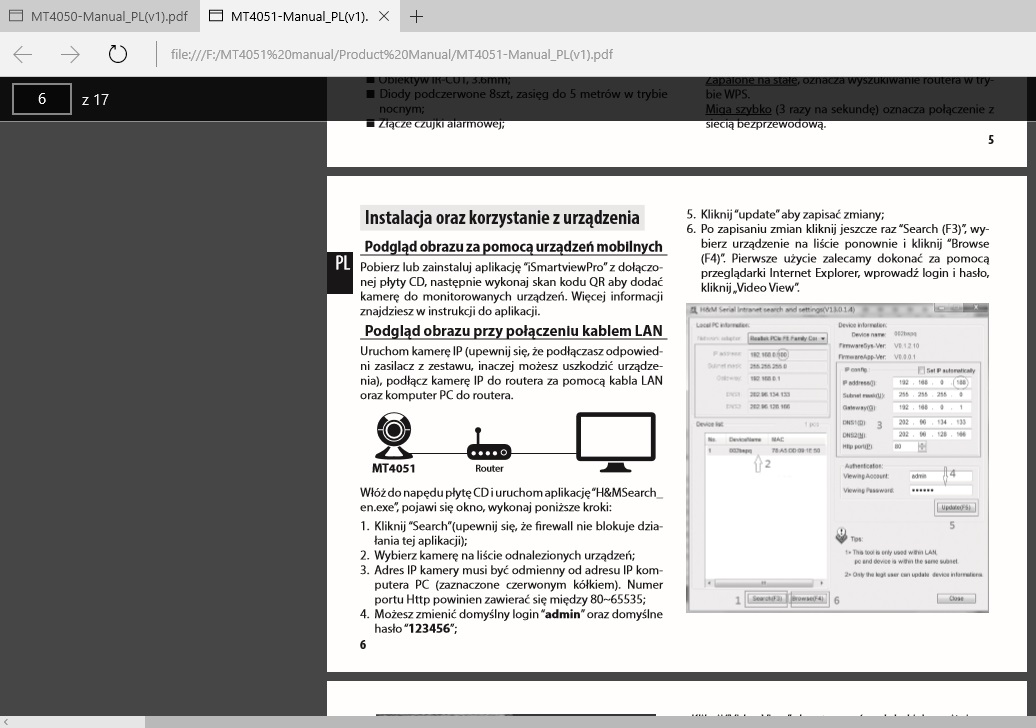Switch to the MT4050-Manual_PL tab
Screen dimensions: 1036x728
coord(105,16)
